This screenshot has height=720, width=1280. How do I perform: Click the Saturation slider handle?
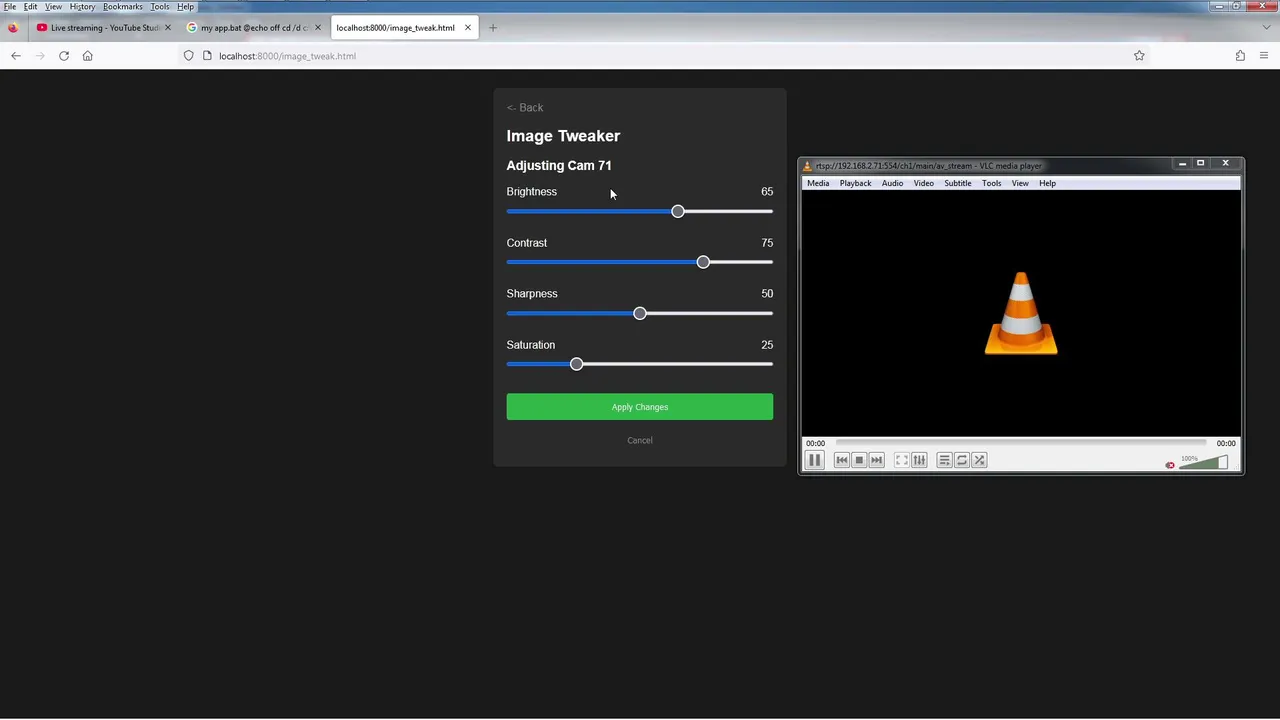pos(576,364)
